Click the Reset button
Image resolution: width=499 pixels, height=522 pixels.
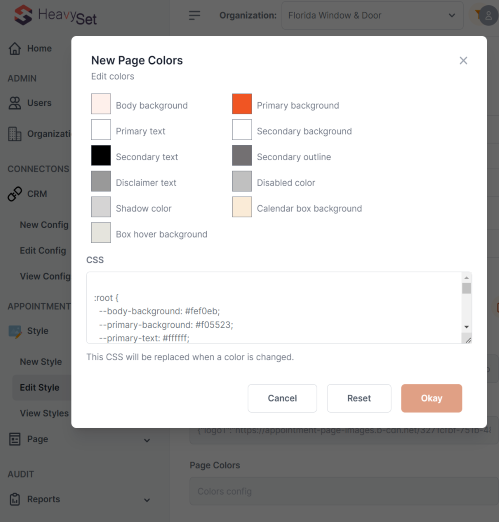click(359, 398)
